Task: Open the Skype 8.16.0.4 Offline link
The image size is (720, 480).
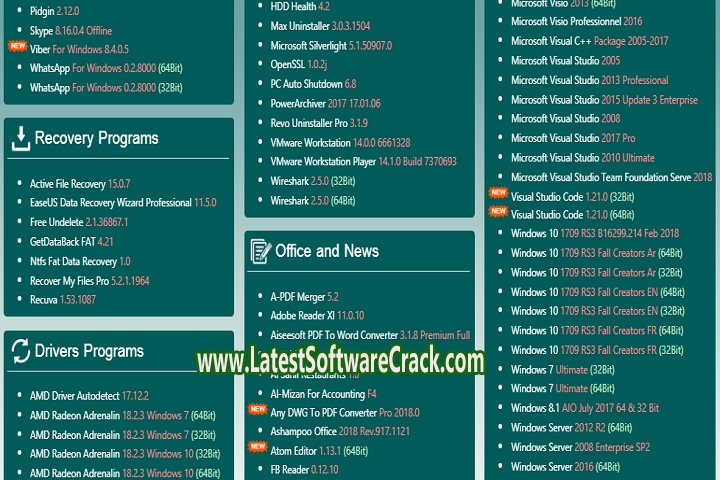Action: (70, 32)
